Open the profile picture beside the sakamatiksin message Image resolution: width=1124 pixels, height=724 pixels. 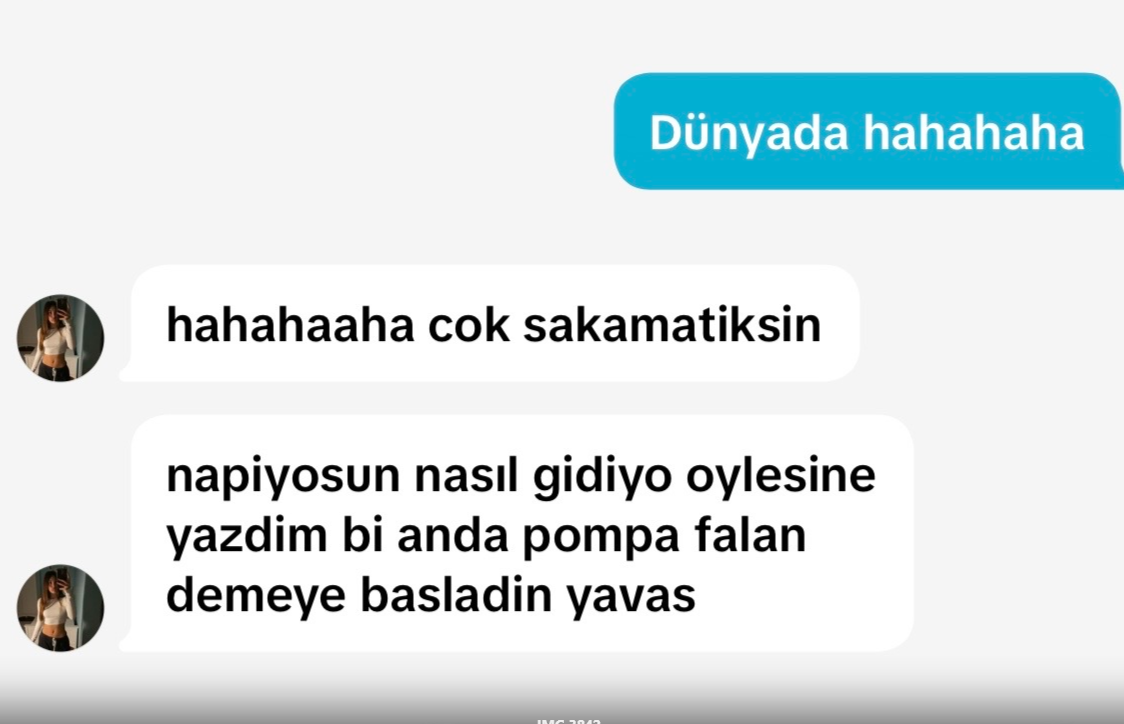click(x=60, y=338)
